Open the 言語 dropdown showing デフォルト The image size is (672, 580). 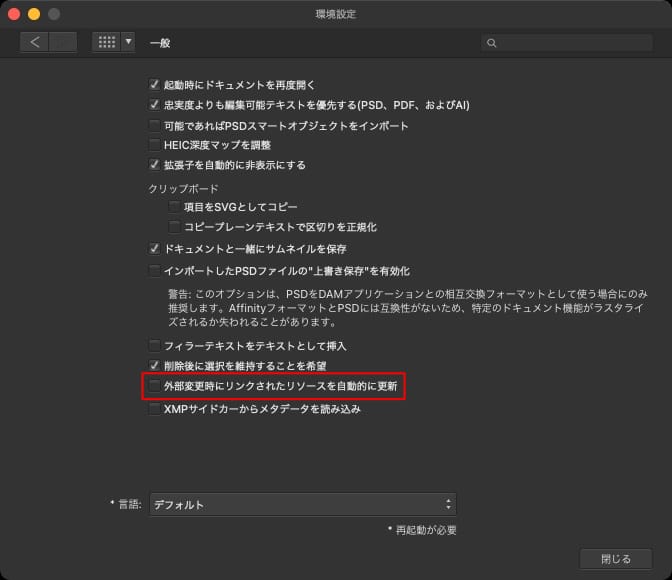[x=302, y=505]
